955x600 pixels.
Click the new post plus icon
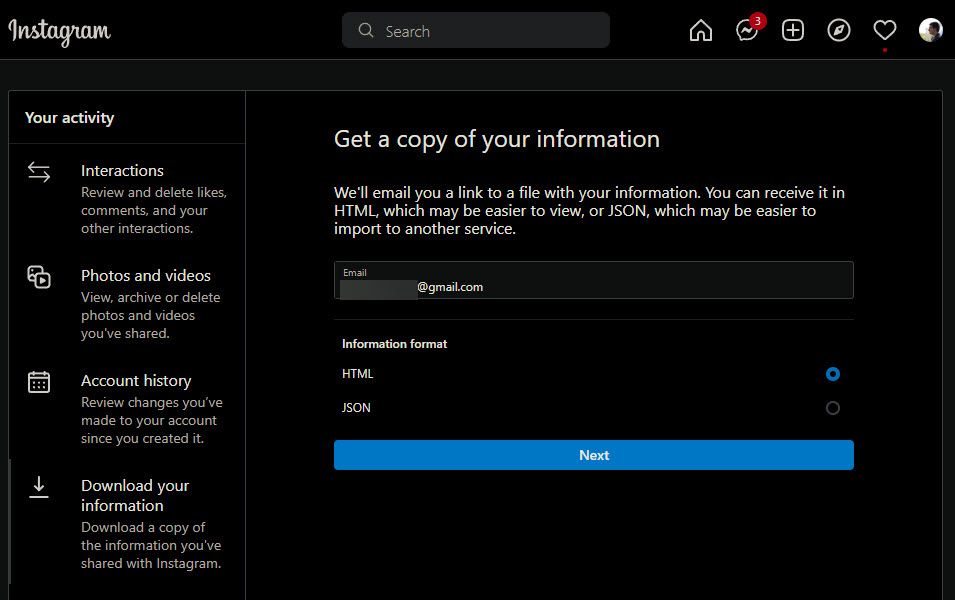tap(793, 31)
